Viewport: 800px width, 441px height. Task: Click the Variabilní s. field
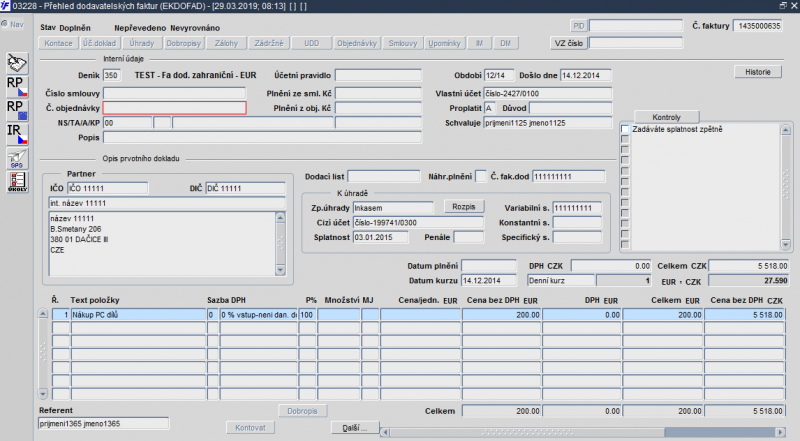coord(577,208)
